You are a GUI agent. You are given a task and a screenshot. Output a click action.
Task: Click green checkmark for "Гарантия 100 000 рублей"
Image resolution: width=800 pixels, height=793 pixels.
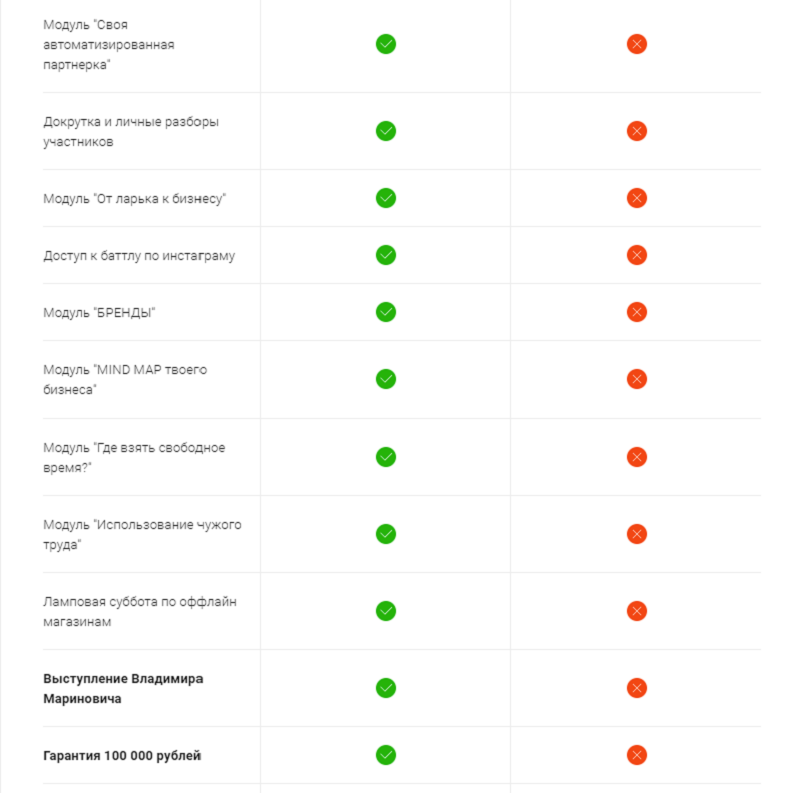point(386,755)
